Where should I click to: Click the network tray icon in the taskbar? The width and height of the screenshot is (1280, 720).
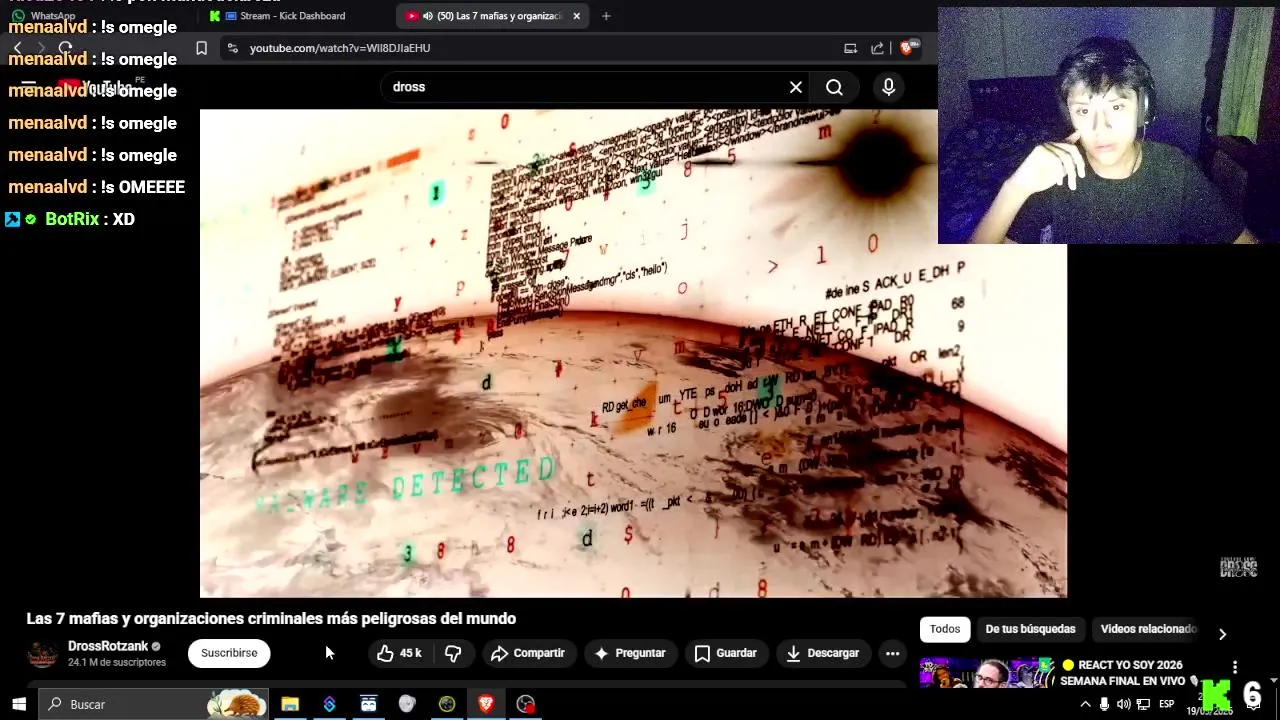click(1143, 704)
